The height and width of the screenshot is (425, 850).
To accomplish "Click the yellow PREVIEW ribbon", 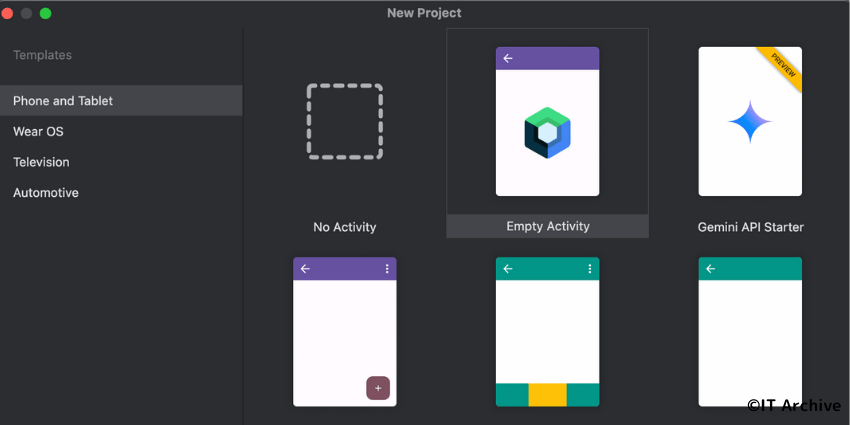I will click(783, 66).
